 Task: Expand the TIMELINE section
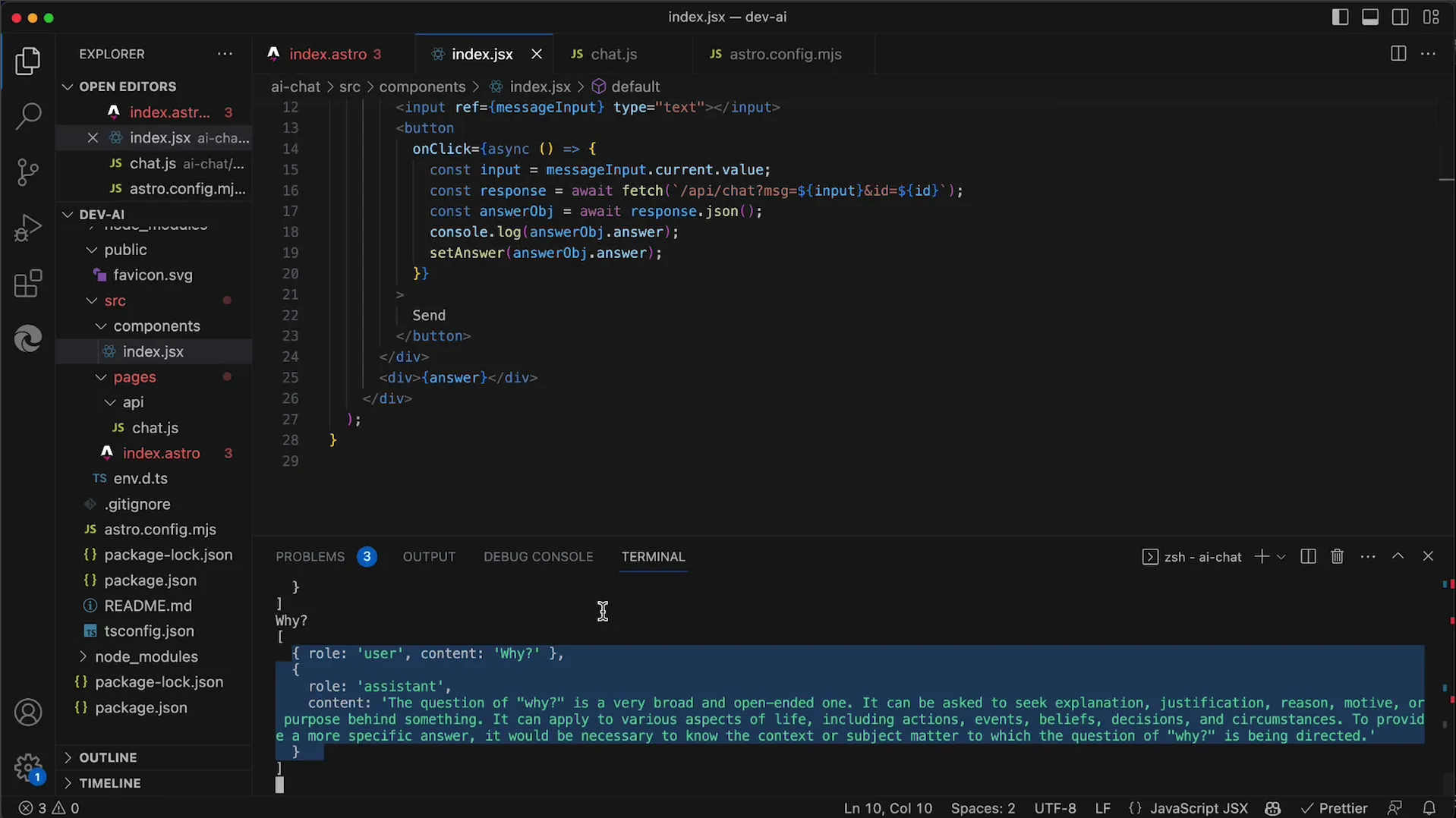[x=109, y=783]
